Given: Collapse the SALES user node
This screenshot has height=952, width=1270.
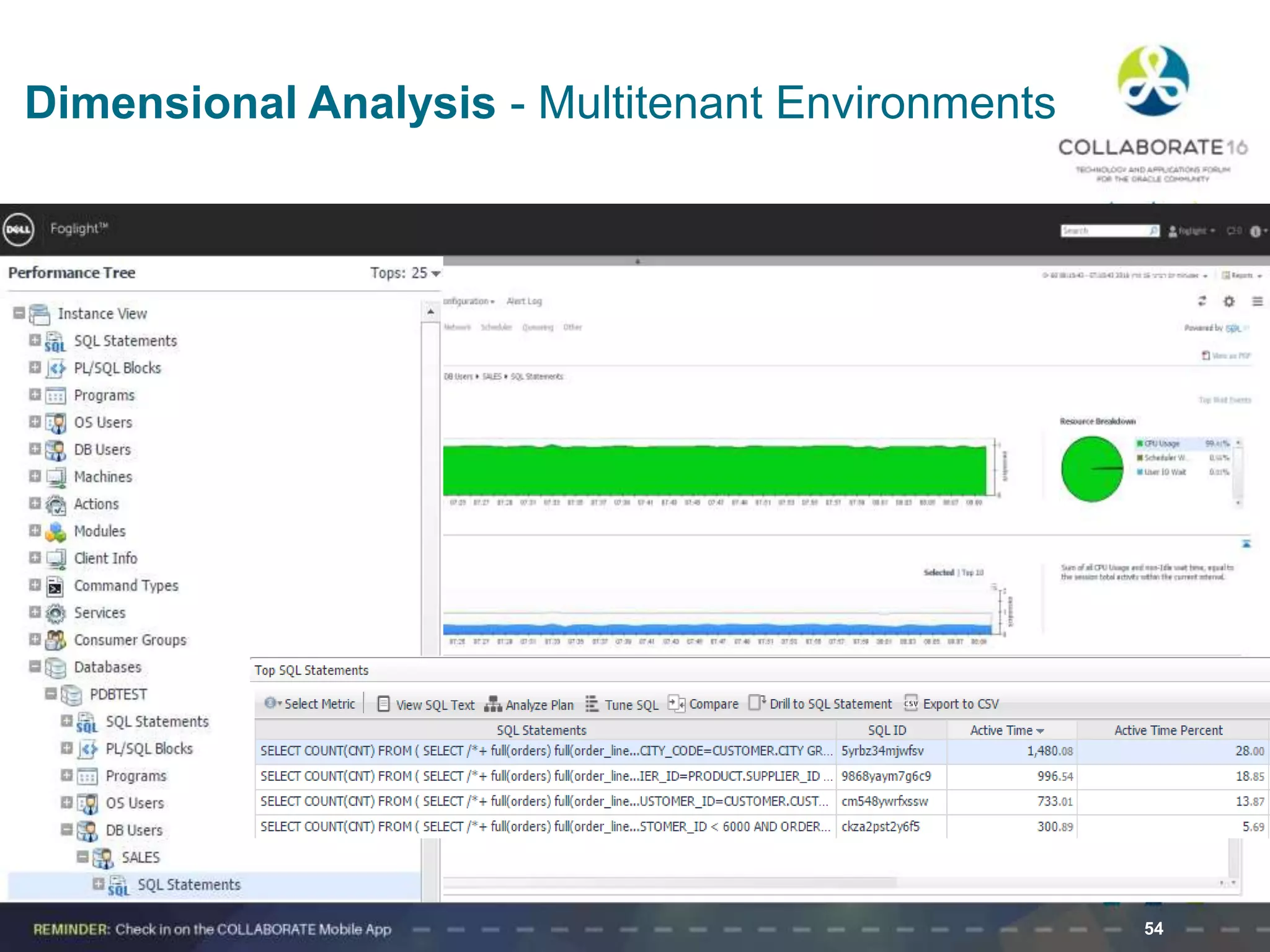Looking at the screenshot, I should click(82, 857).
